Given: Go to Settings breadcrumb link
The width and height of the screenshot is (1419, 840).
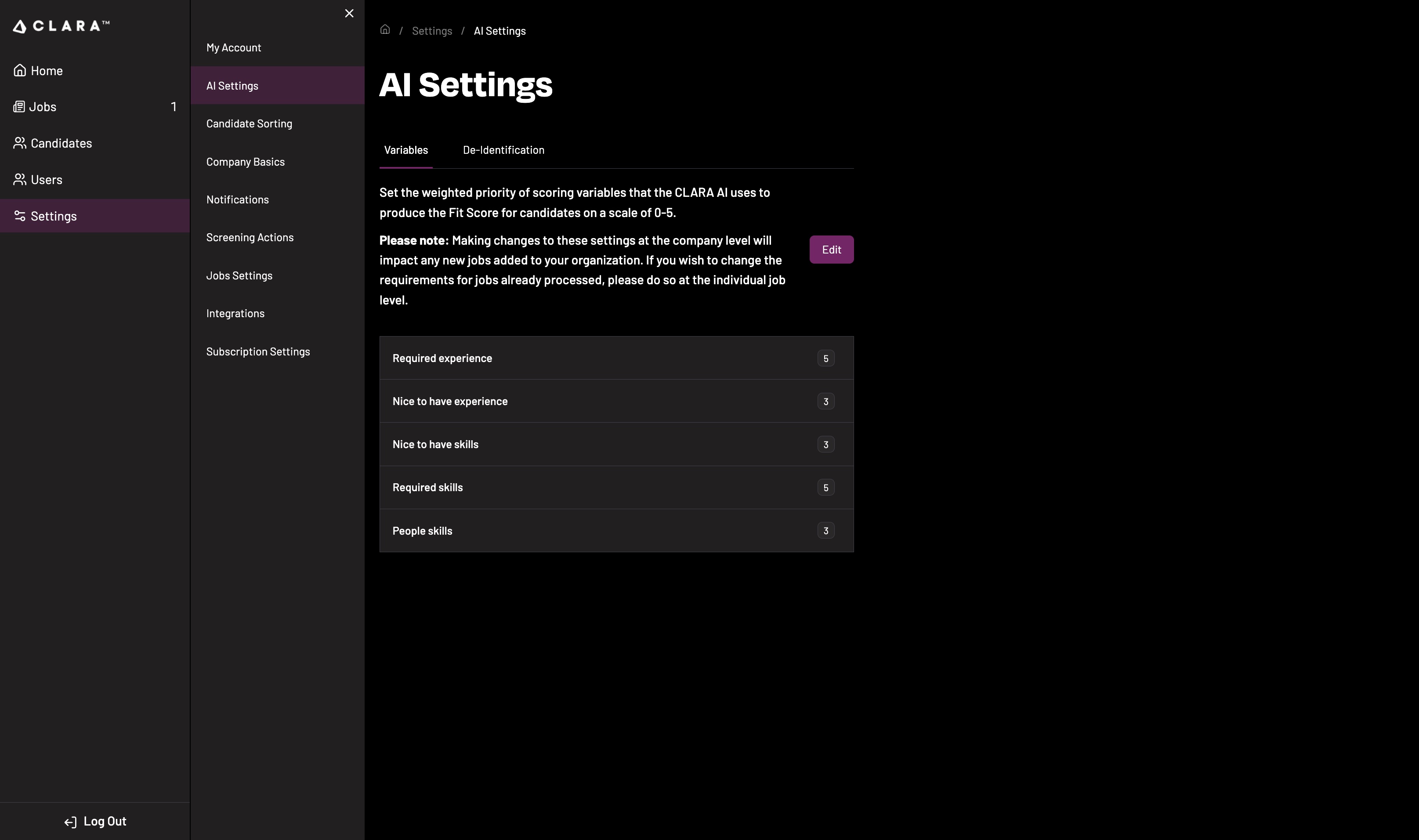Looking at the screenshot, I should [432, 31].
